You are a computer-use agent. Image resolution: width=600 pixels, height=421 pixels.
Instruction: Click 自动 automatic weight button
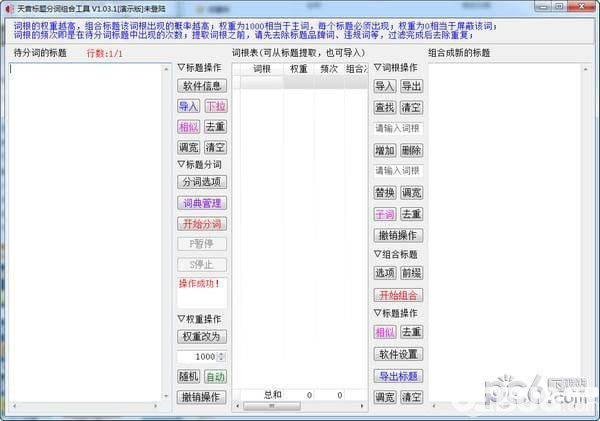pos(215,377)
